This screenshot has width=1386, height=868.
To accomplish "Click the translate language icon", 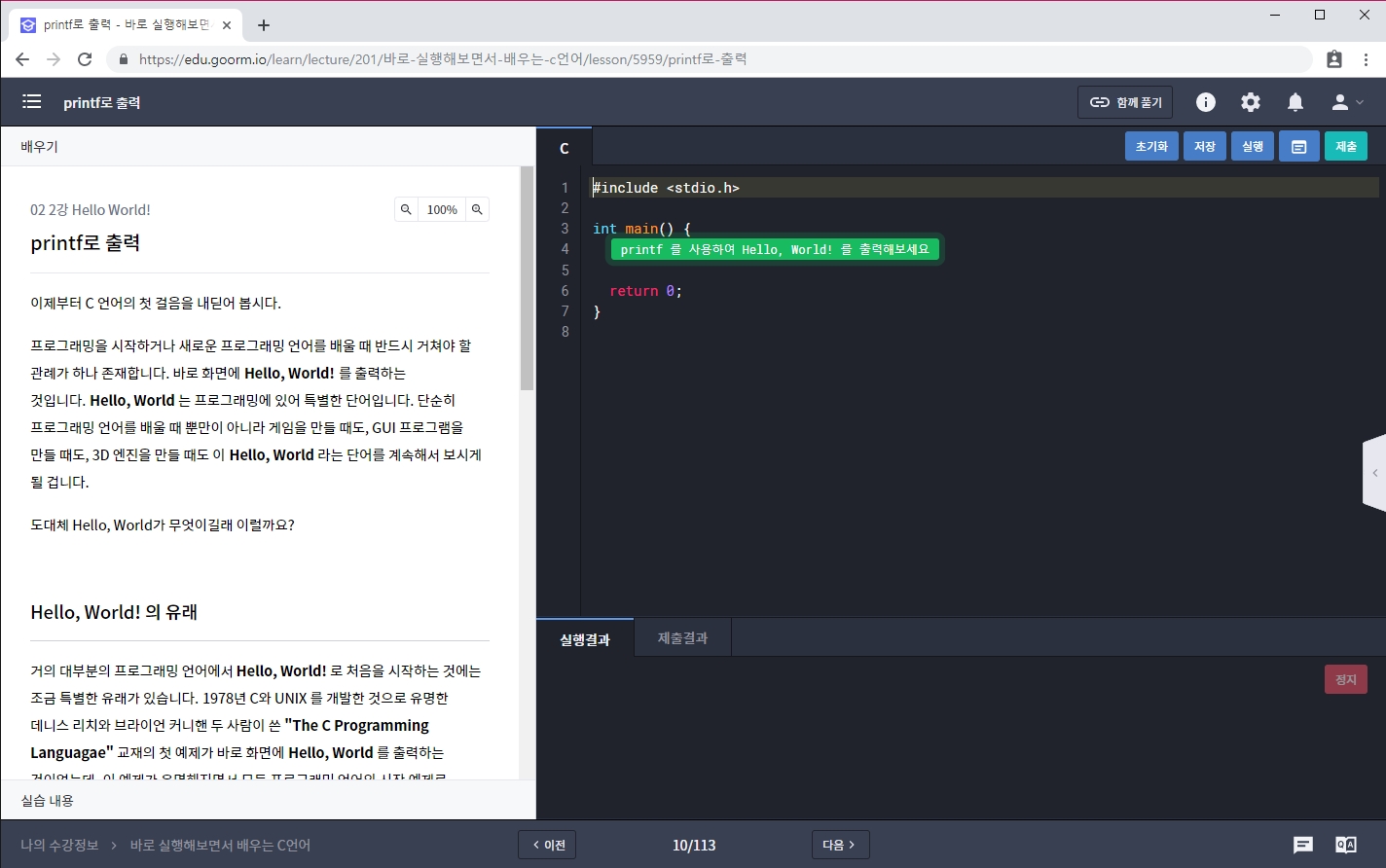I will click(1346, 845).
